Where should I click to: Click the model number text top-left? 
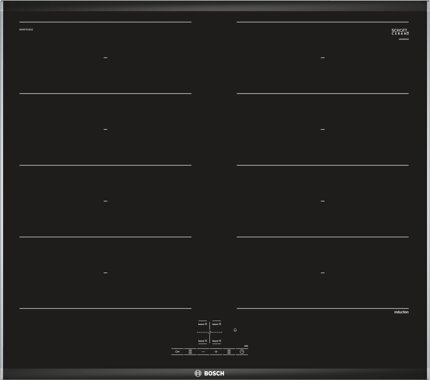(x=26, y=30)
